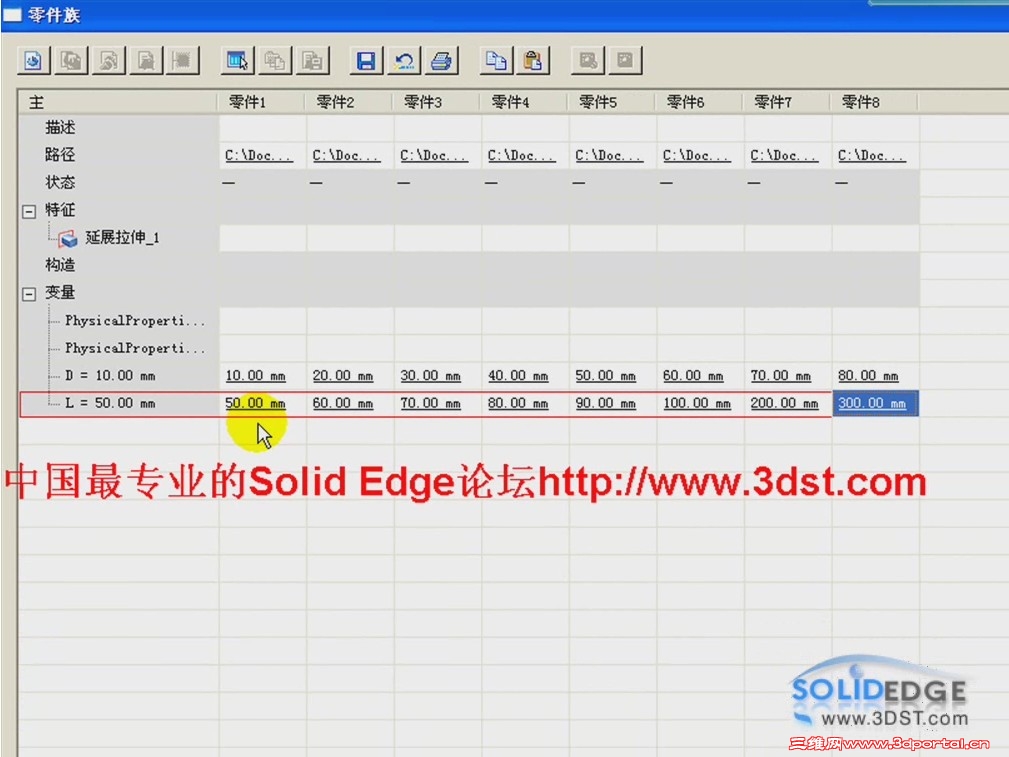Viewport: 1009px width, 757px height.
Task: Click the 零件1 column header
Action: pyautogui.click(x=262, y=102)
